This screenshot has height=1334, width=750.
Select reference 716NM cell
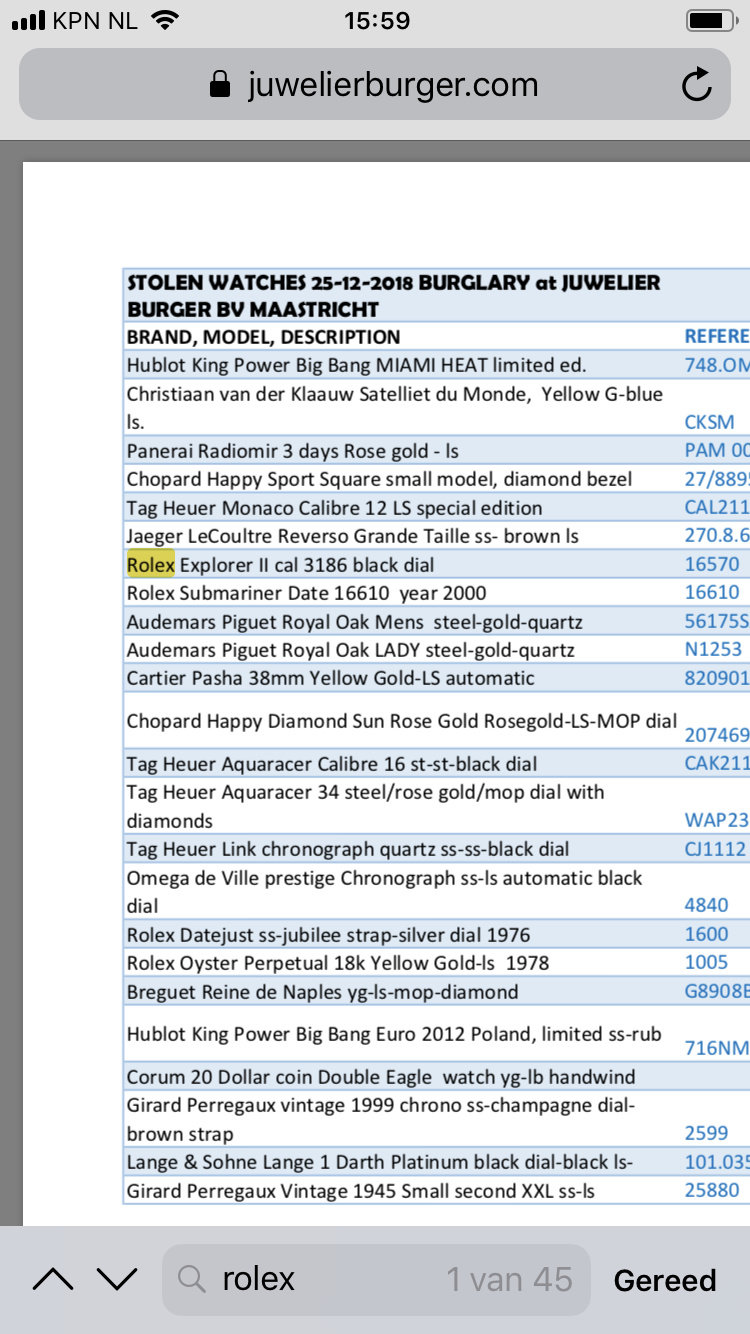tap(716, 1048)
